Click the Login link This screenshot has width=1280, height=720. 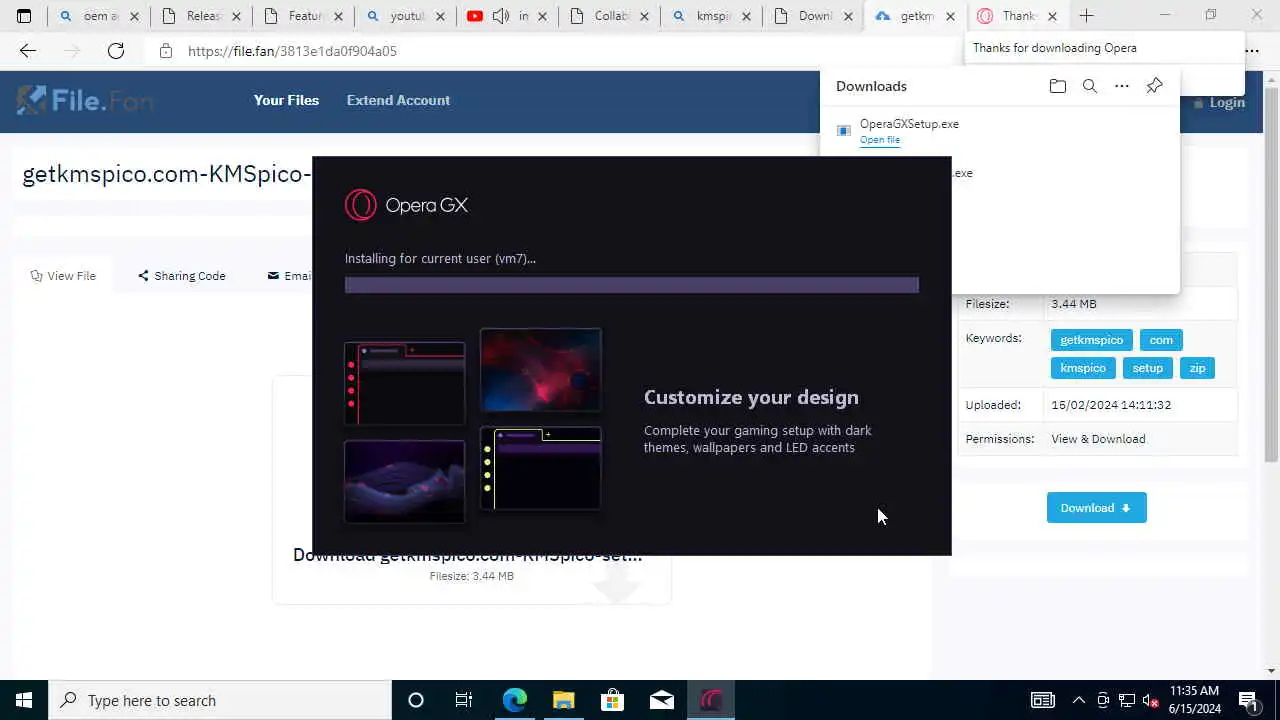(x=1219, y=102)
